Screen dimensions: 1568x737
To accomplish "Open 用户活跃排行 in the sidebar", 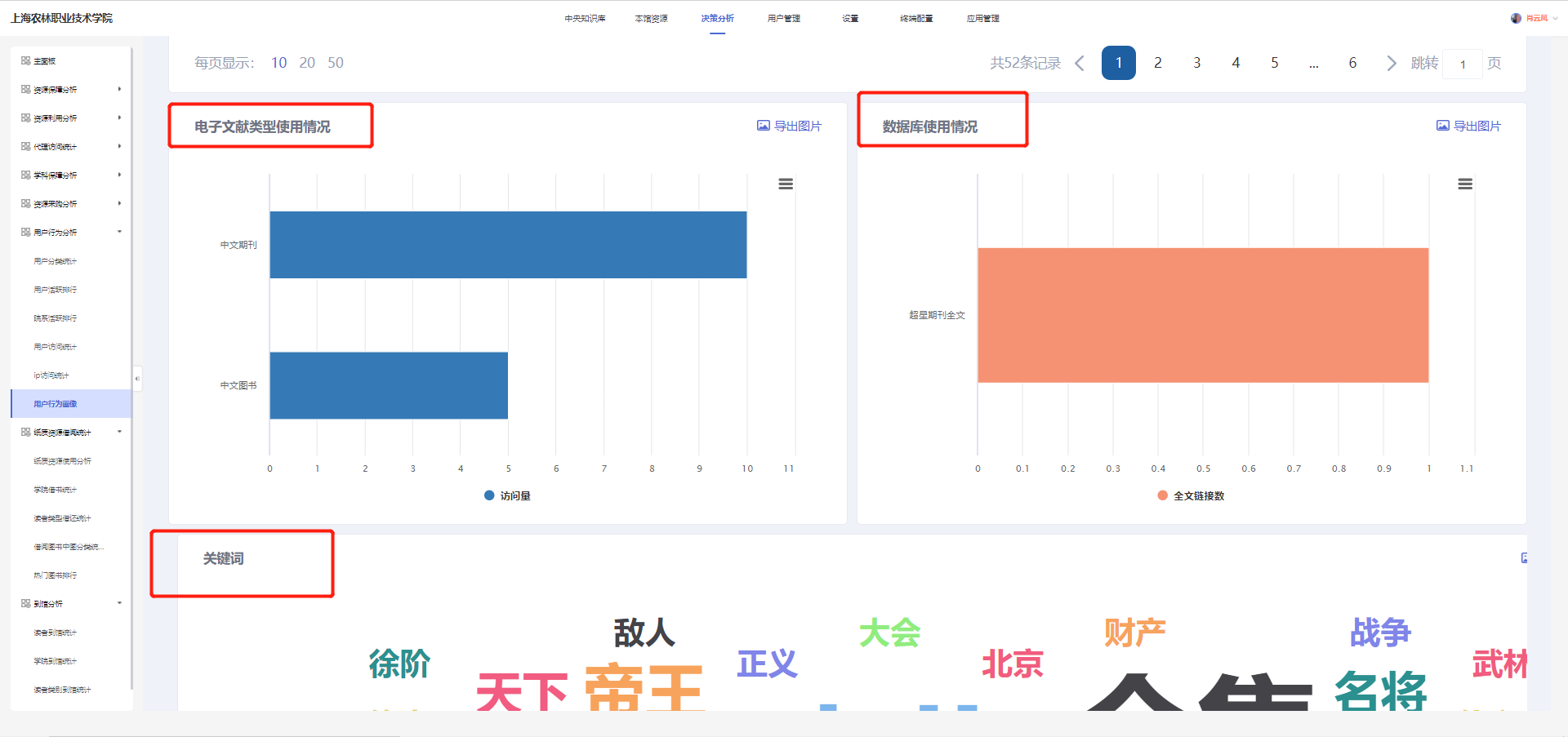I will (x=56, y=290).
